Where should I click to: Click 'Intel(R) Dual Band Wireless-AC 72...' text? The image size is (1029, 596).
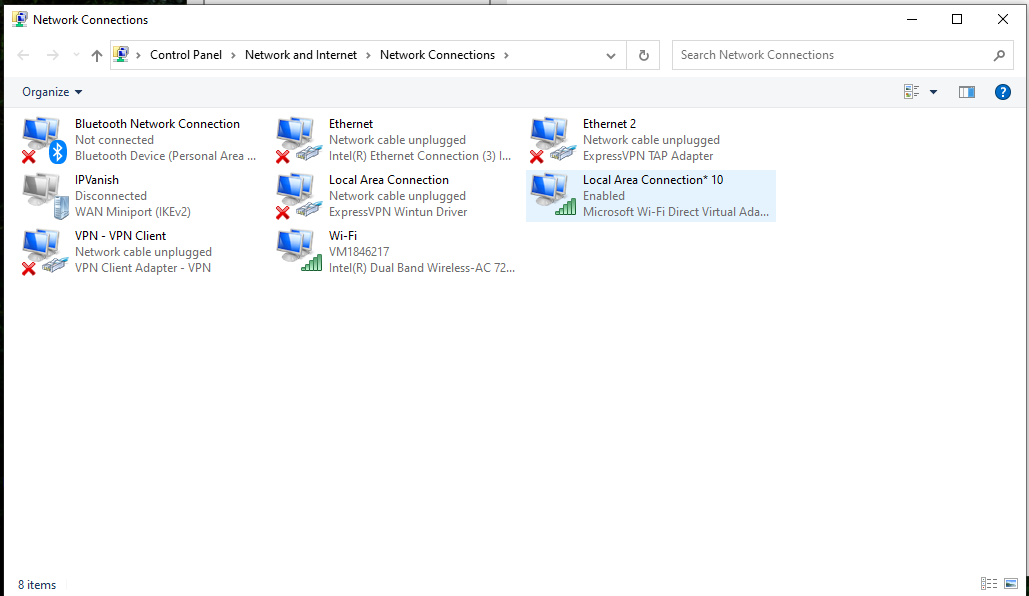[x=421, y=268]
